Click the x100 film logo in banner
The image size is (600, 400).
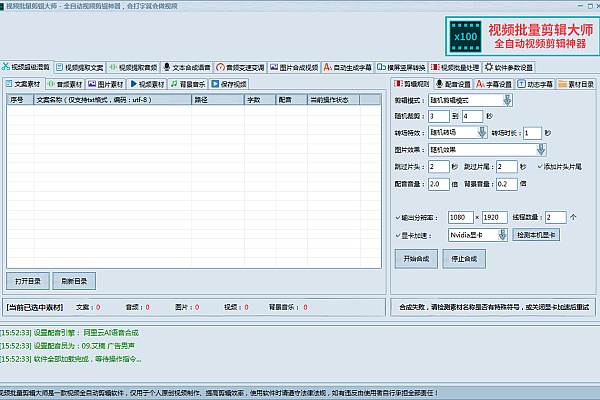[465, 36]
